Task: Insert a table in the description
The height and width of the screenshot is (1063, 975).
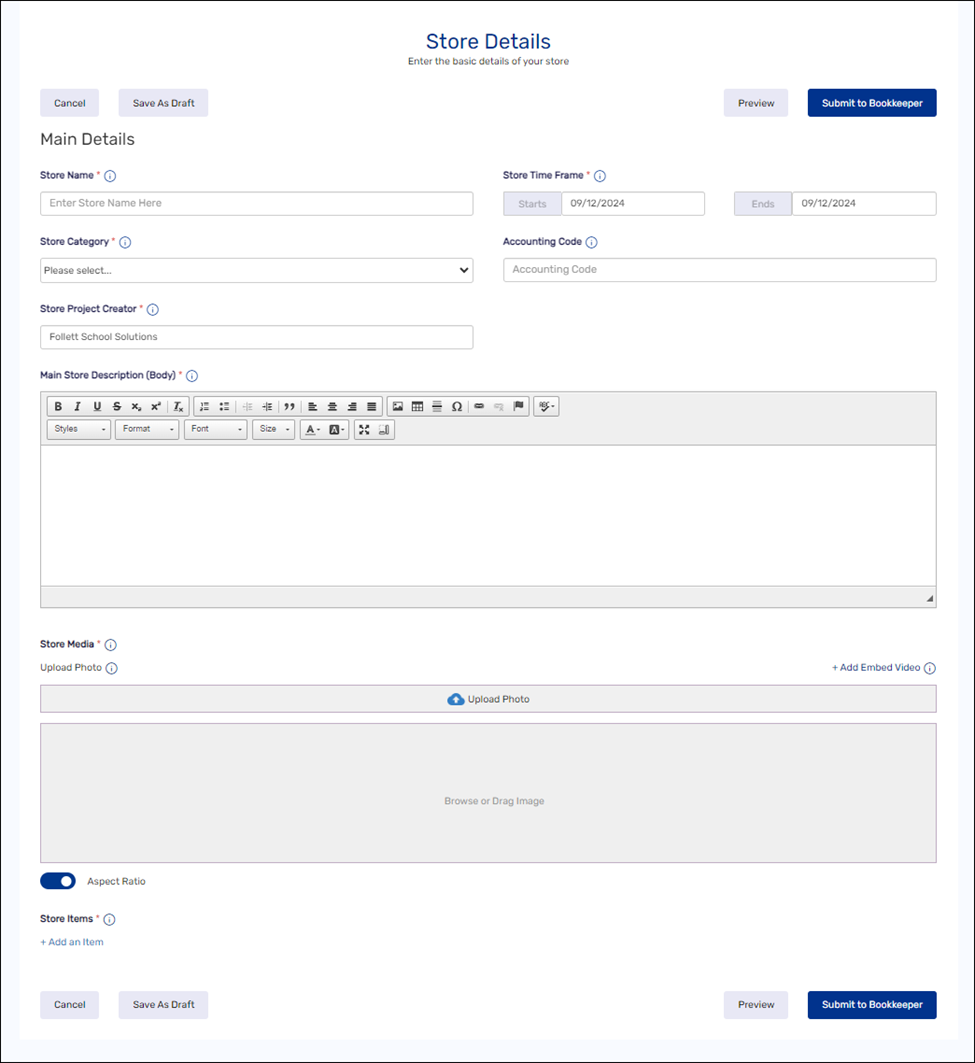Action: pyautogui.click(x=418, y=407)
